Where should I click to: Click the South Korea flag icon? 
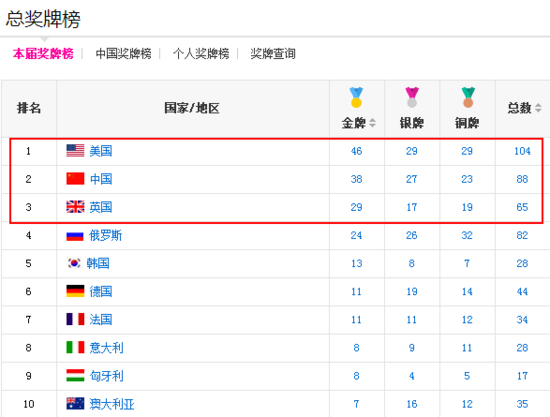(x=74, y=263)
